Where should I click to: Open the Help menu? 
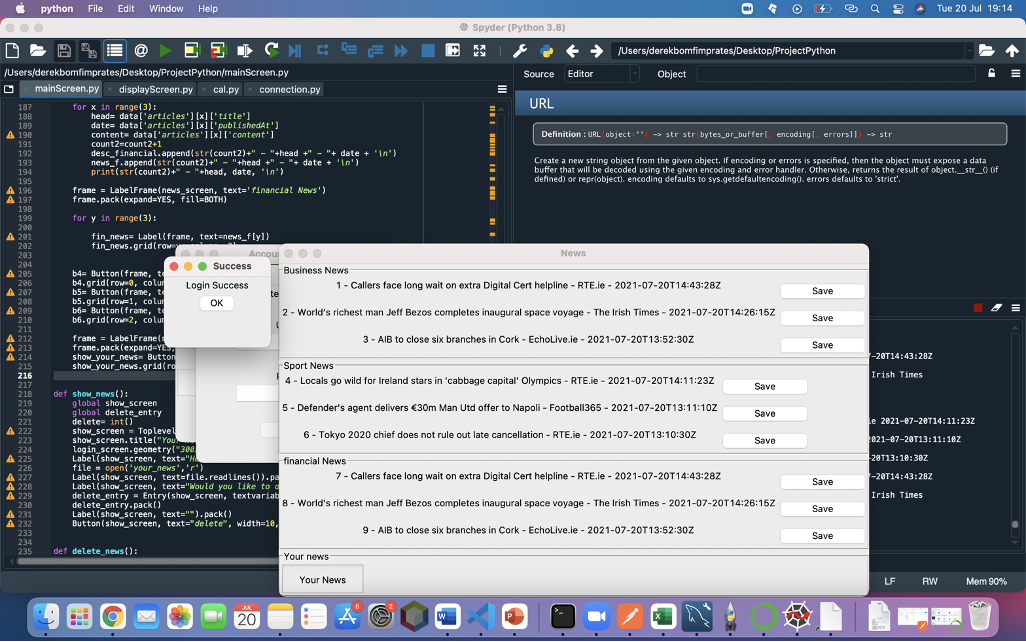pyautogui.click(x=207, y=9)
